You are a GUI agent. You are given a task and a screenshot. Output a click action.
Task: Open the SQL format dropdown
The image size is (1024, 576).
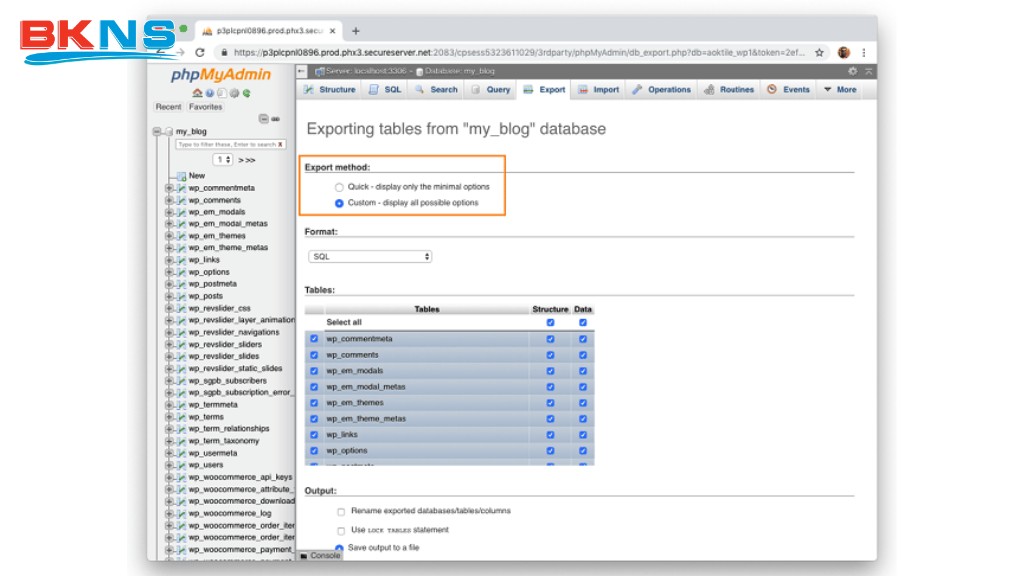coord(370,257)
